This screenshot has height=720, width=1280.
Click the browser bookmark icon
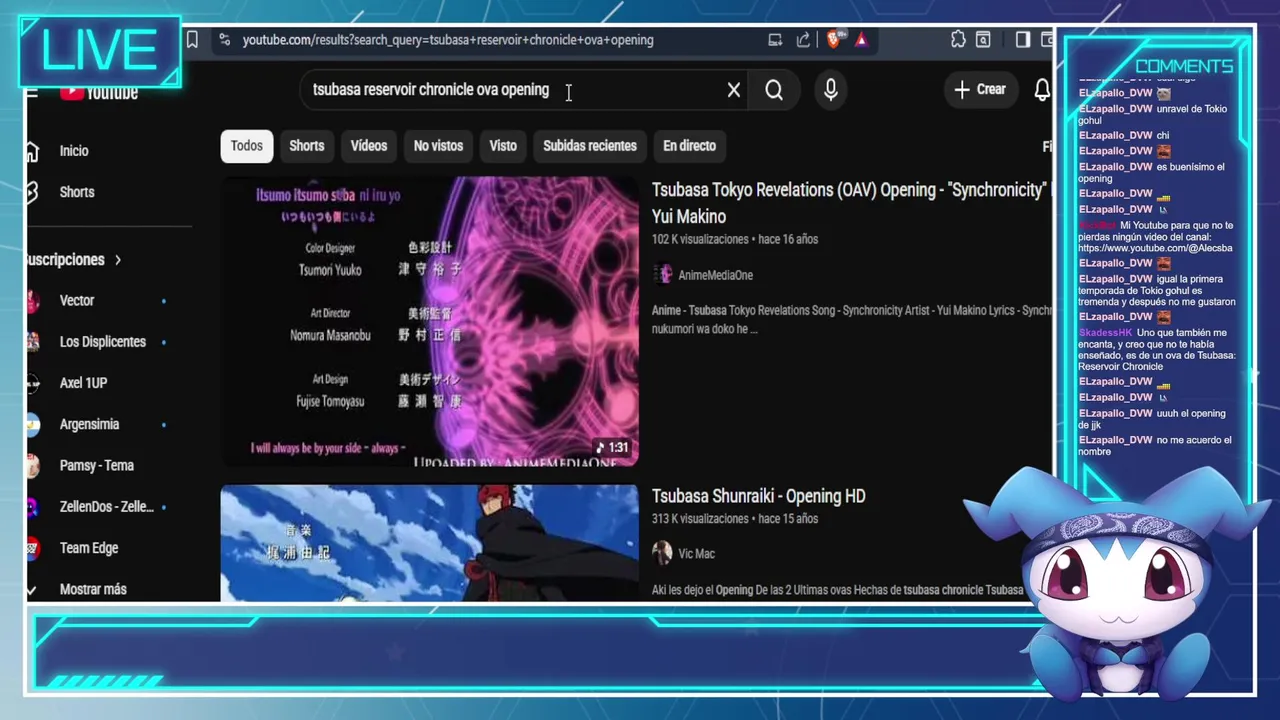192,40
